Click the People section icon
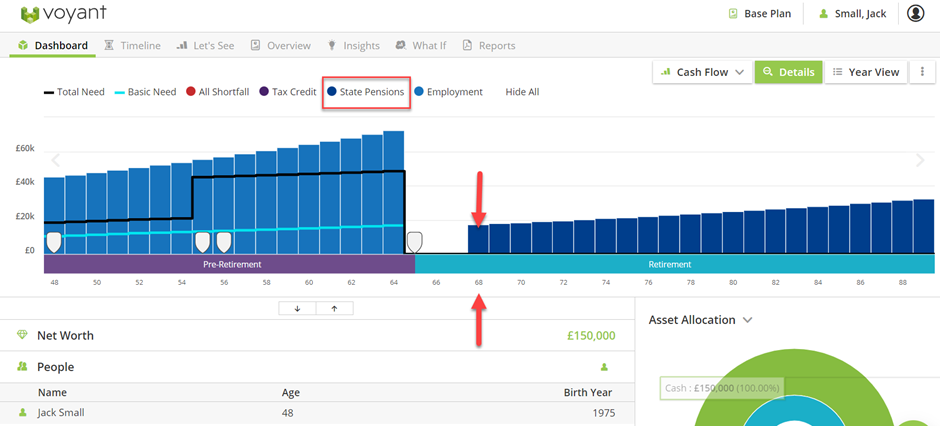This screenshot has width=940, height=426. click(x=23, y=367)
